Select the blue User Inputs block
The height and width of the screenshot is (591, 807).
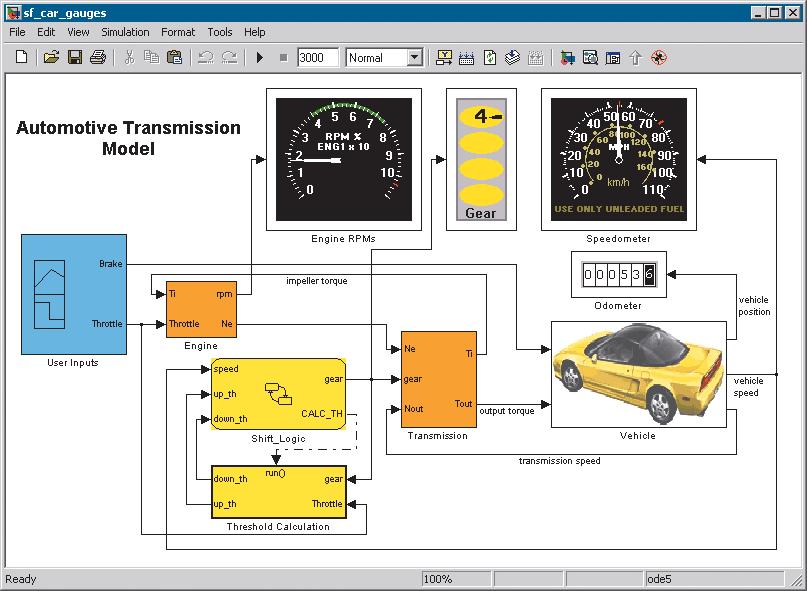(x=74, y=294)
